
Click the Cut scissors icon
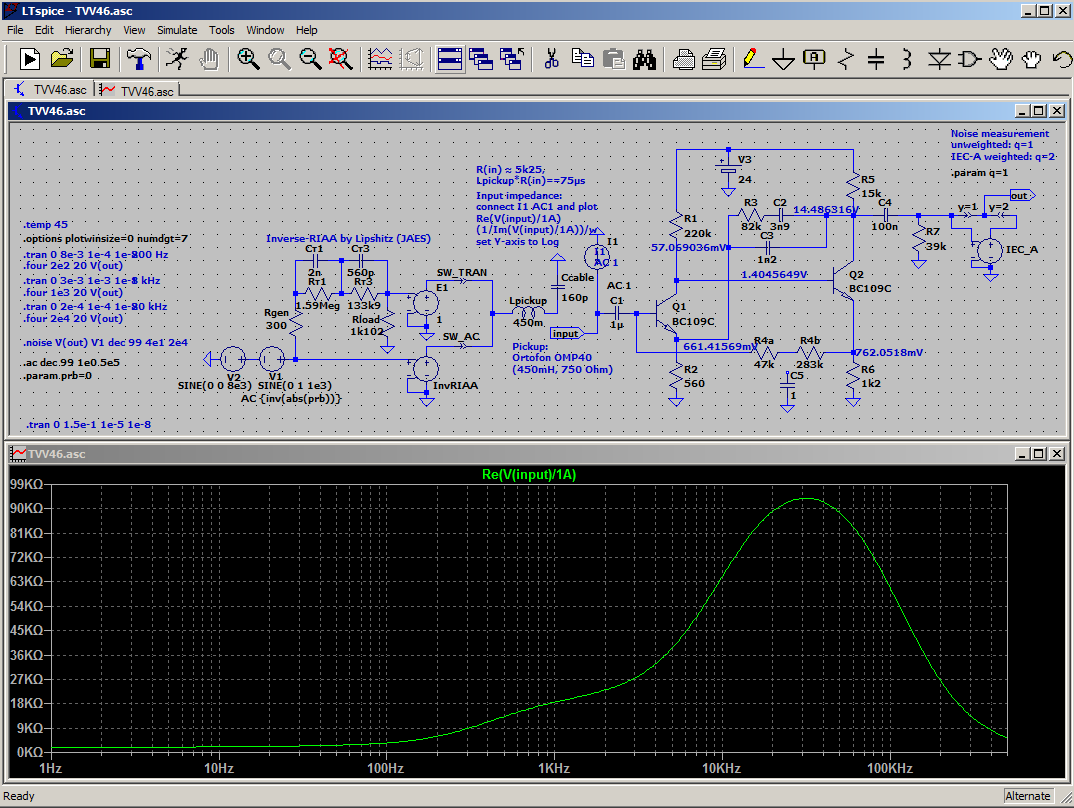point(550,59)
